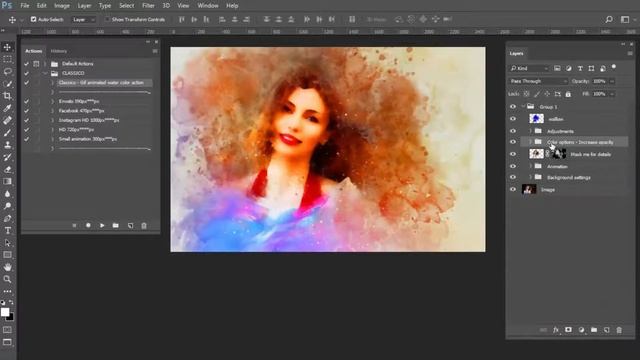Create a new layer group in Layers panel
This screenshot has height=360, width=640.
point(594,330)
